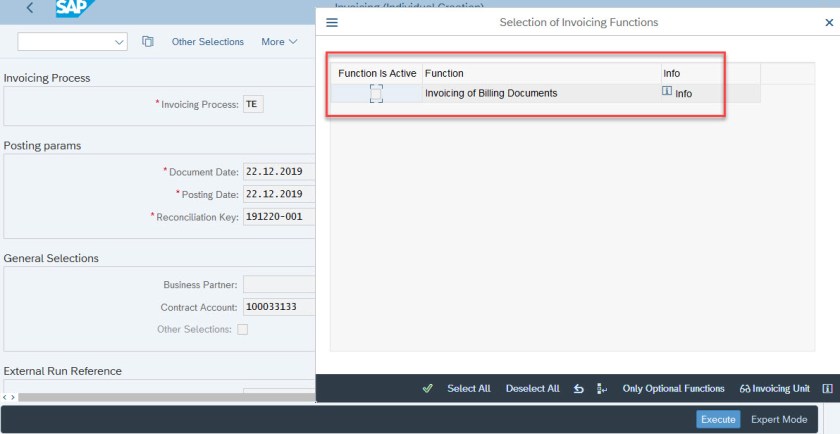840x434 pixels.
Task: Click the back arrow beside SAP logo
Action: pos(30,8)
